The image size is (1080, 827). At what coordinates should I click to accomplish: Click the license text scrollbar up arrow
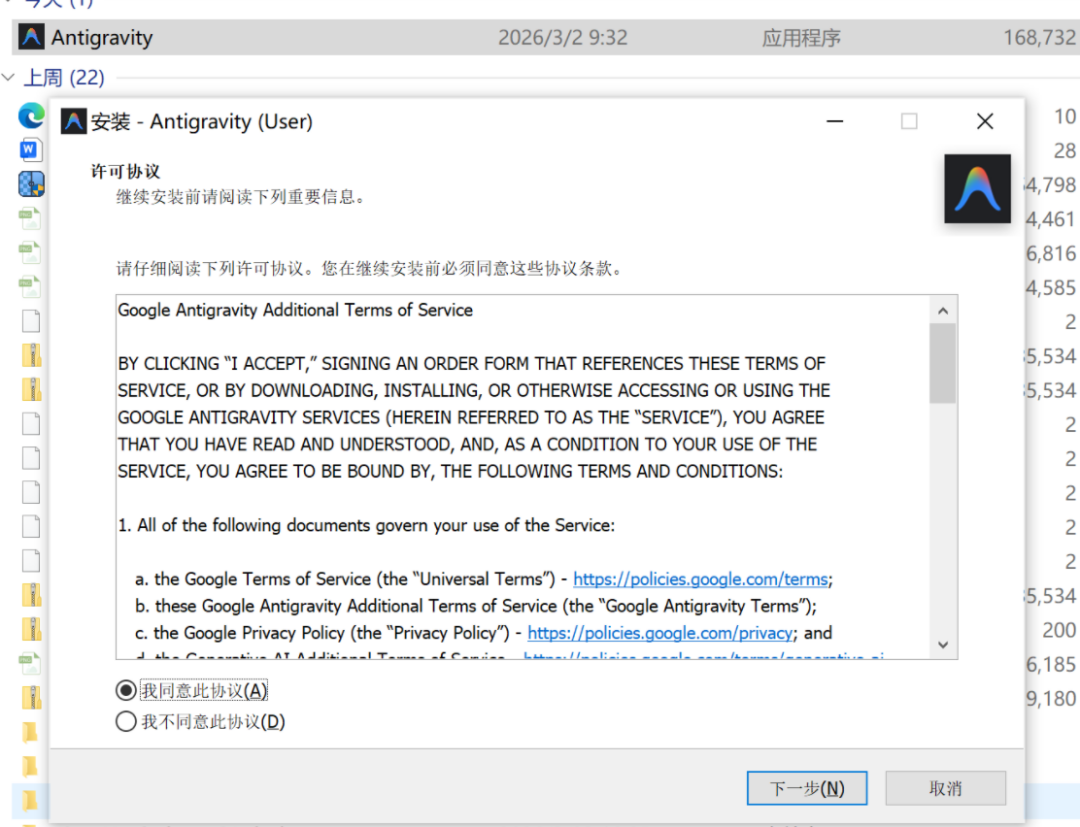(x=942, y=311)
